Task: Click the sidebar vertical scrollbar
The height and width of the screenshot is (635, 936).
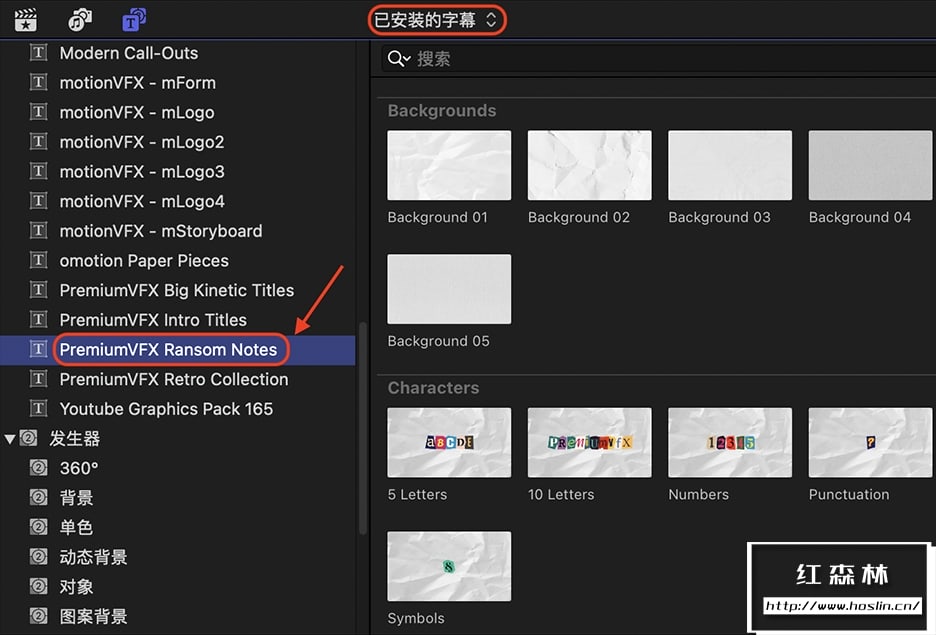Action: [362, 429]
